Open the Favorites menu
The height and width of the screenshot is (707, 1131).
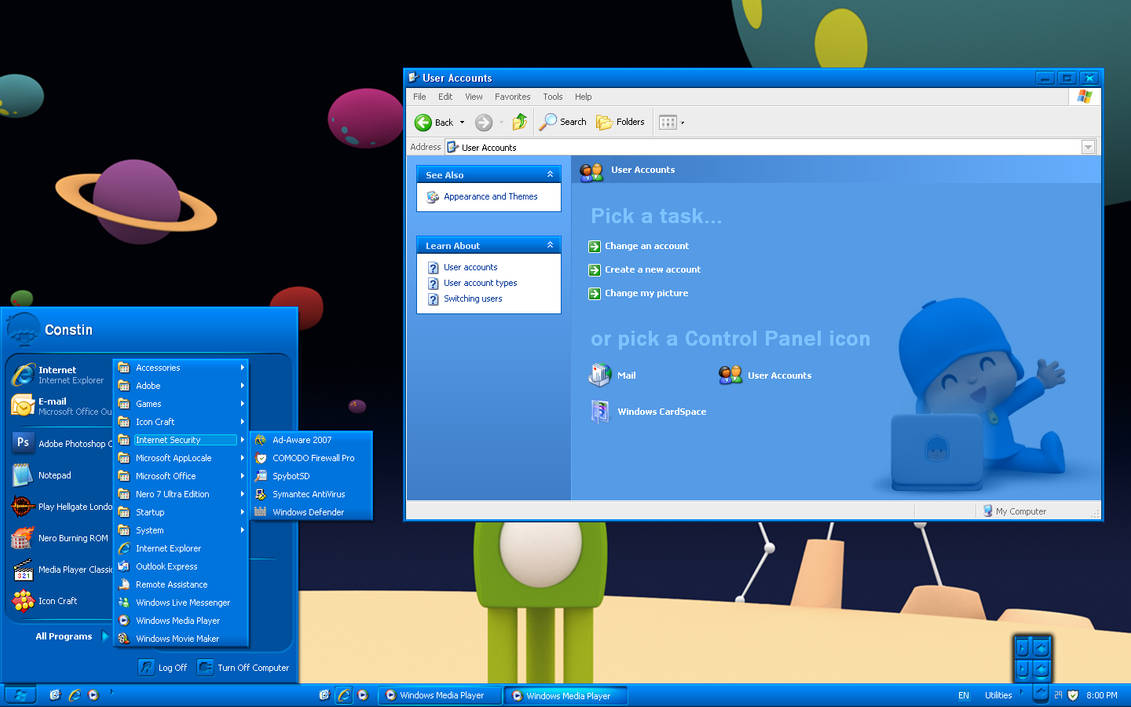coord(512,97)
